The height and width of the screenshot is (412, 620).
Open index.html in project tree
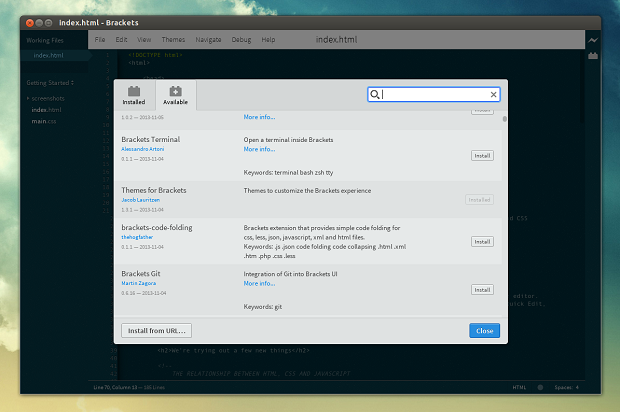coord(46,110)
